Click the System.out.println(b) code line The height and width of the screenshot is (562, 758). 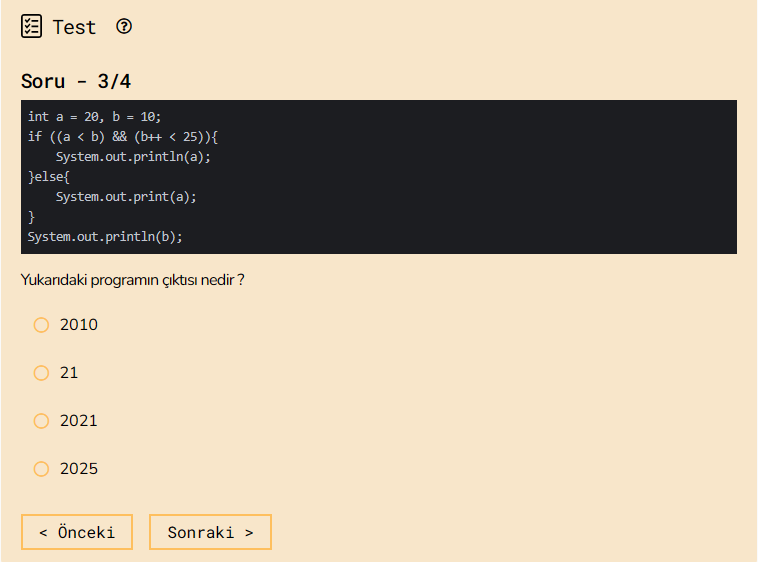tap(105, 237)
